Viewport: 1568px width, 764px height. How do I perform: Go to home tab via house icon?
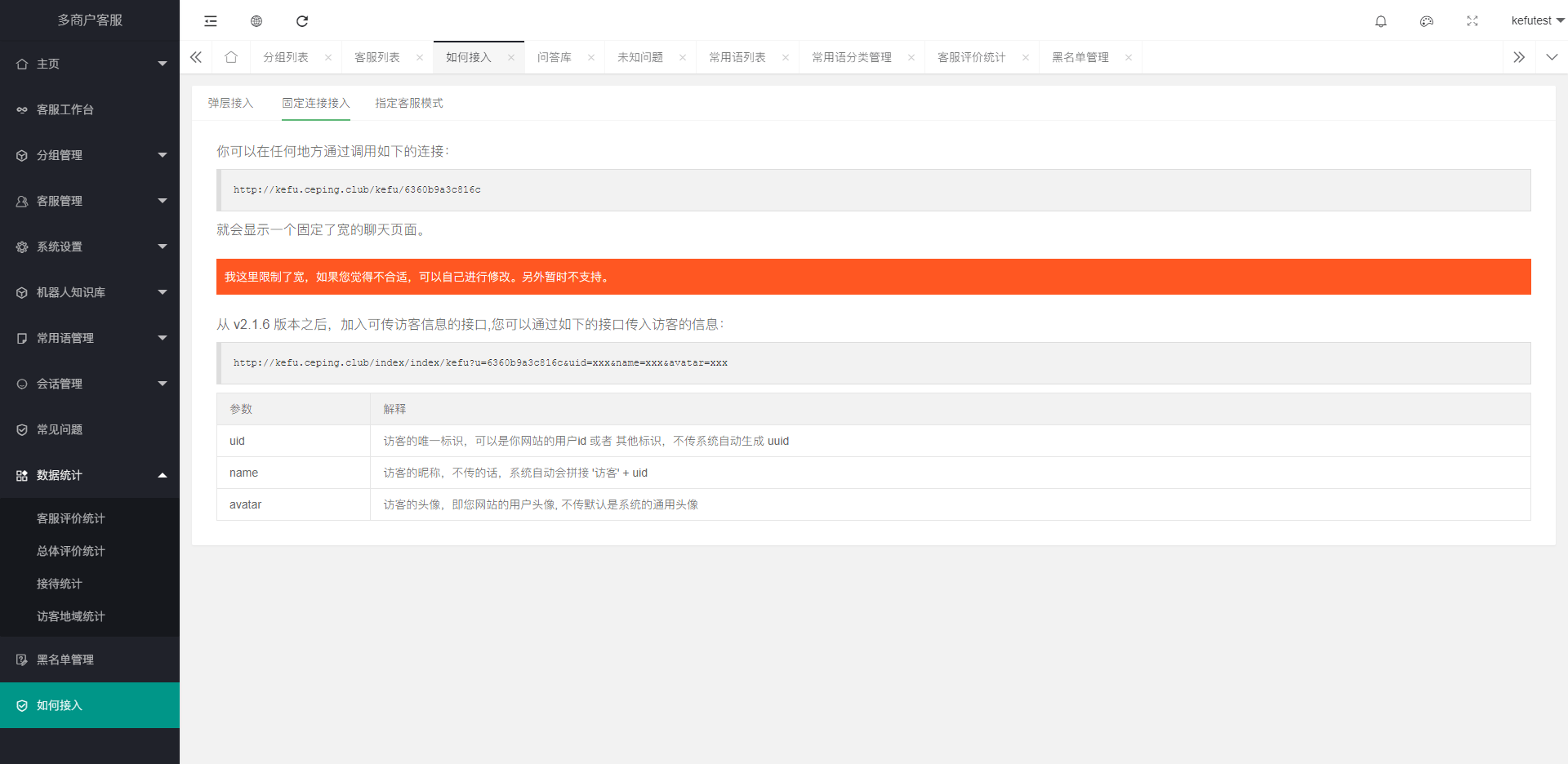[231, 57]
